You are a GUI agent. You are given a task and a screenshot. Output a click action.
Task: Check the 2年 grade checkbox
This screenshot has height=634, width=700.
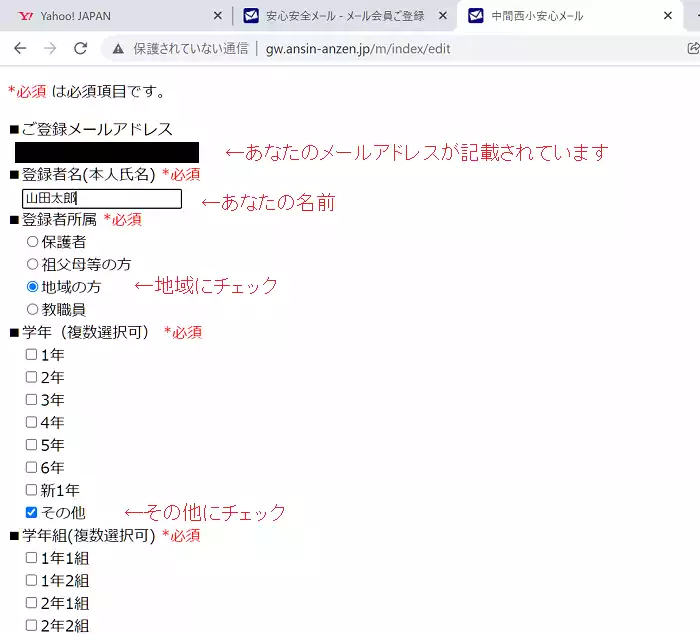pos(31,377)
